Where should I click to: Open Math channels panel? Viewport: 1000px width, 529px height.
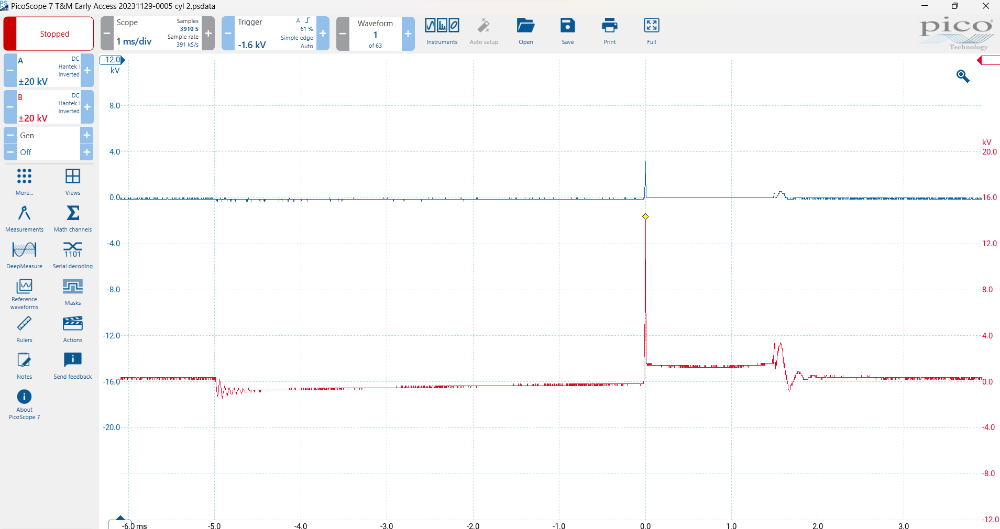pyautogui.click(x=72, y=216)
